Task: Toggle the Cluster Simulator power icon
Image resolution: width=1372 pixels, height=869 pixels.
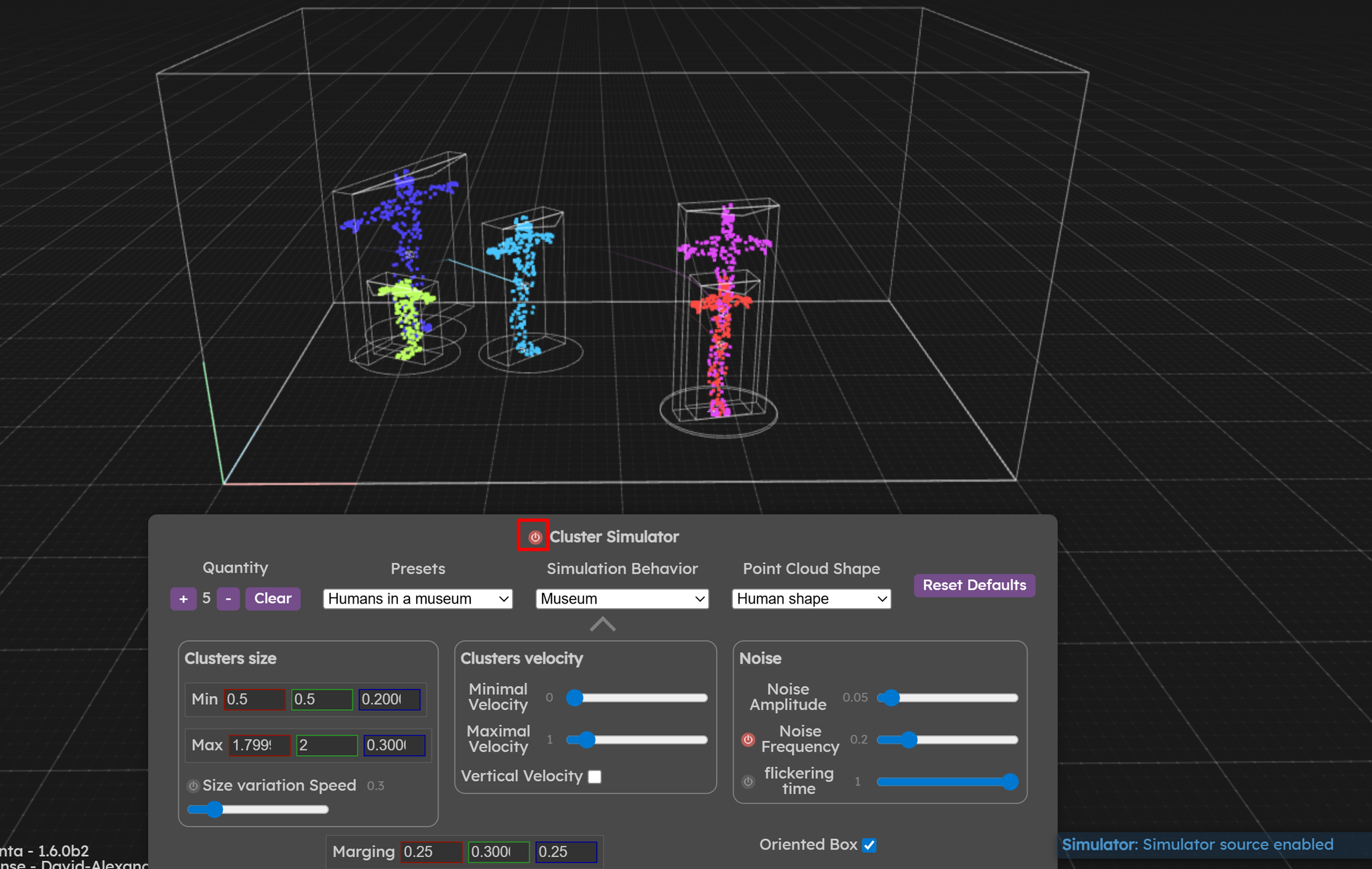Action: click(x=534, y=537)
